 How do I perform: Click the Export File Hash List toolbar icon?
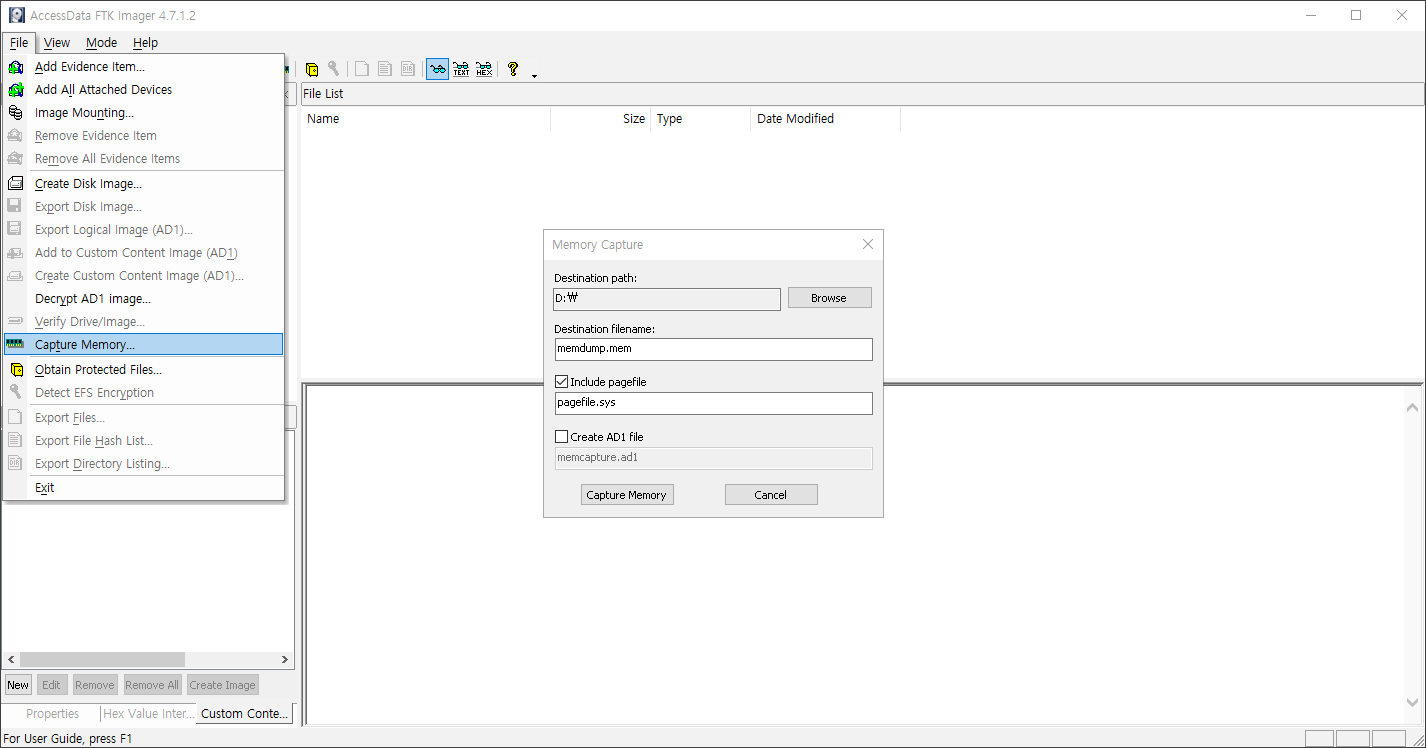385,69
